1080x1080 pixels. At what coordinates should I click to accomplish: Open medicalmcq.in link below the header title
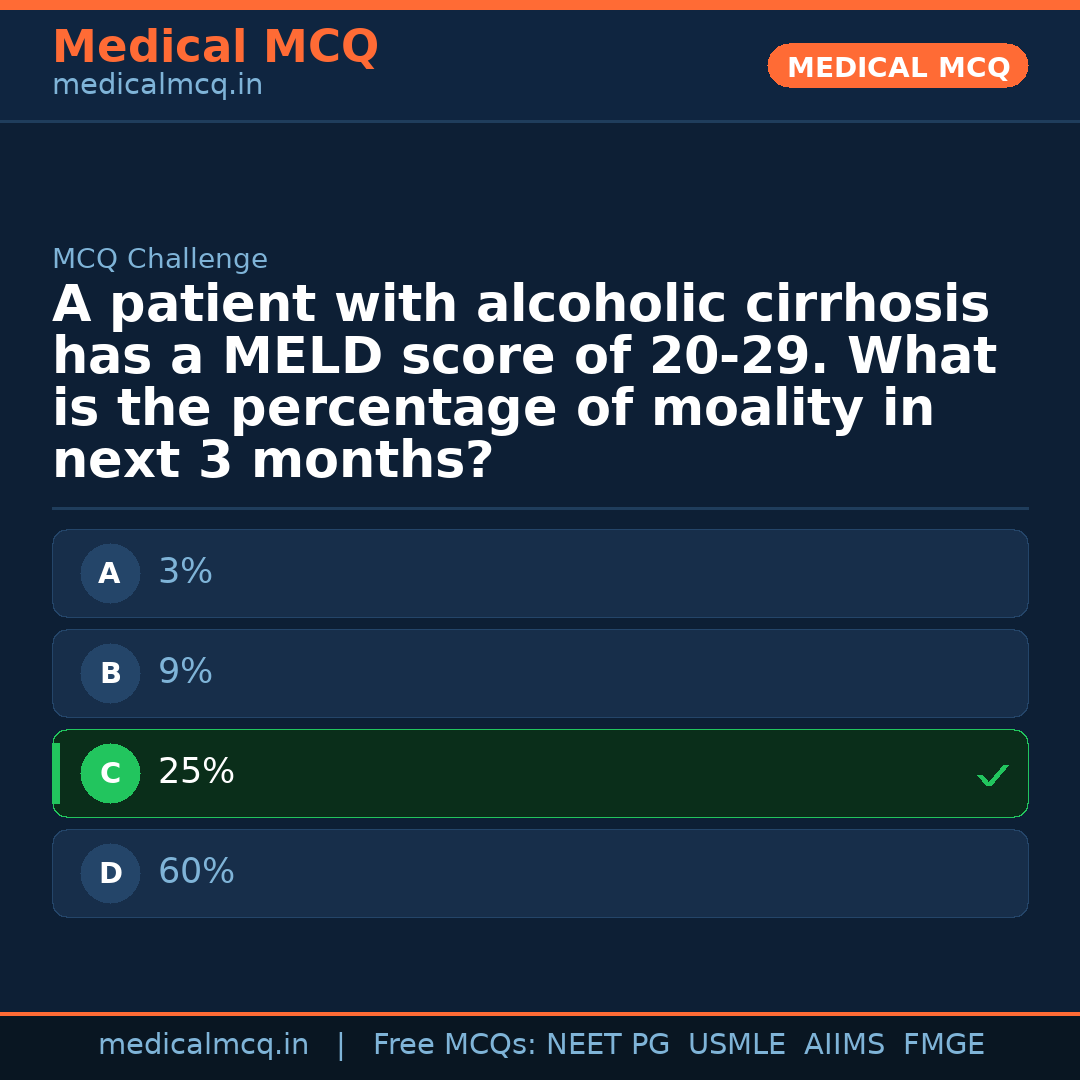157,86
